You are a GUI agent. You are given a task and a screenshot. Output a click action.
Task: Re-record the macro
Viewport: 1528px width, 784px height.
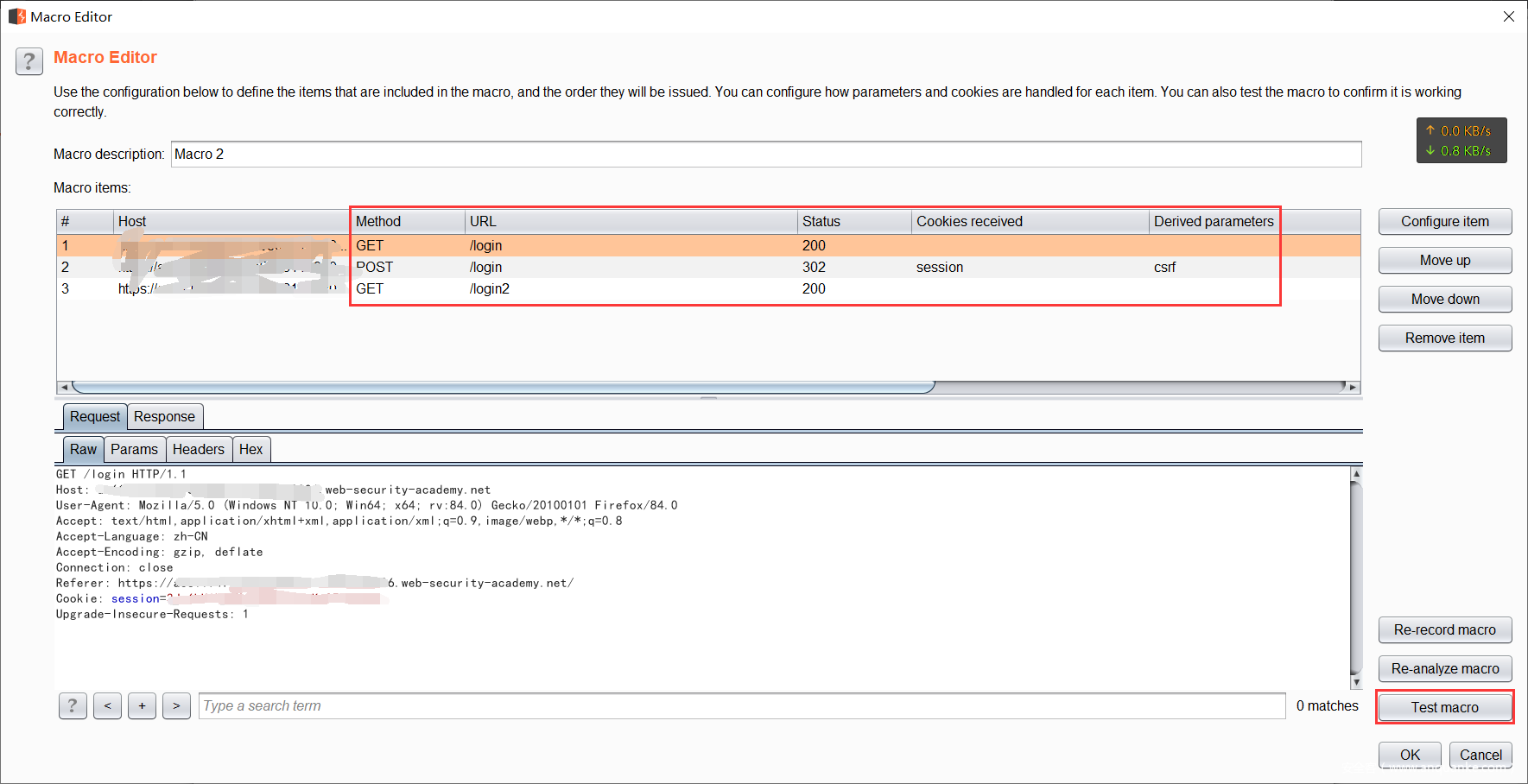1444,629
